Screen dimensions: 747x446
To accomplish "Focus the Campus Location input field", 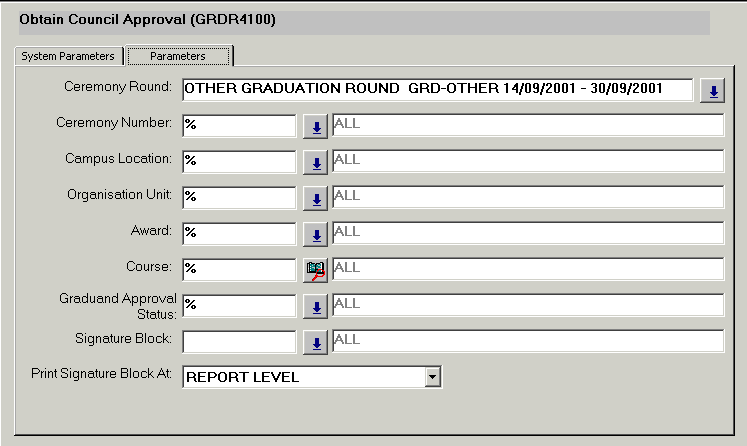I will (x=239, y=161).
